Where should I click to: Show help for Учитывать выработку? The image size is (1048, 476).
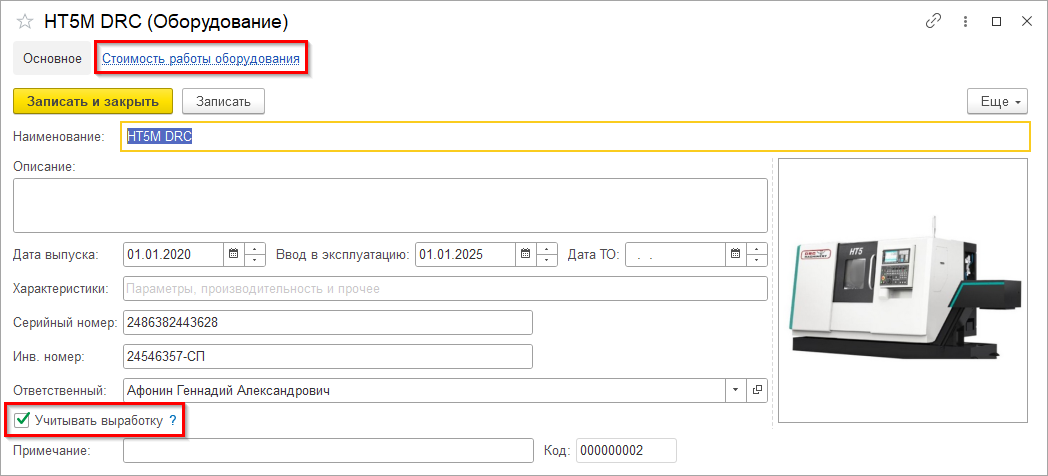[x=172, y=421]
